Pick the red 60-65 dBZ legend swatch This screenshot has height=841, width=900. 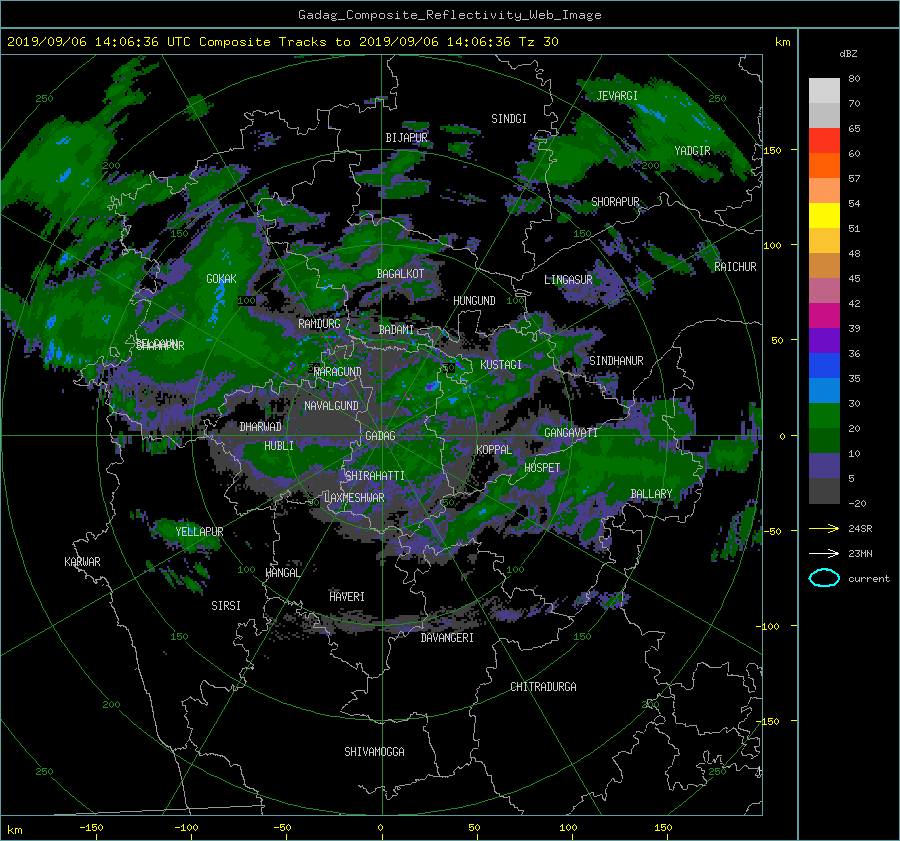(x=824, y=140)
